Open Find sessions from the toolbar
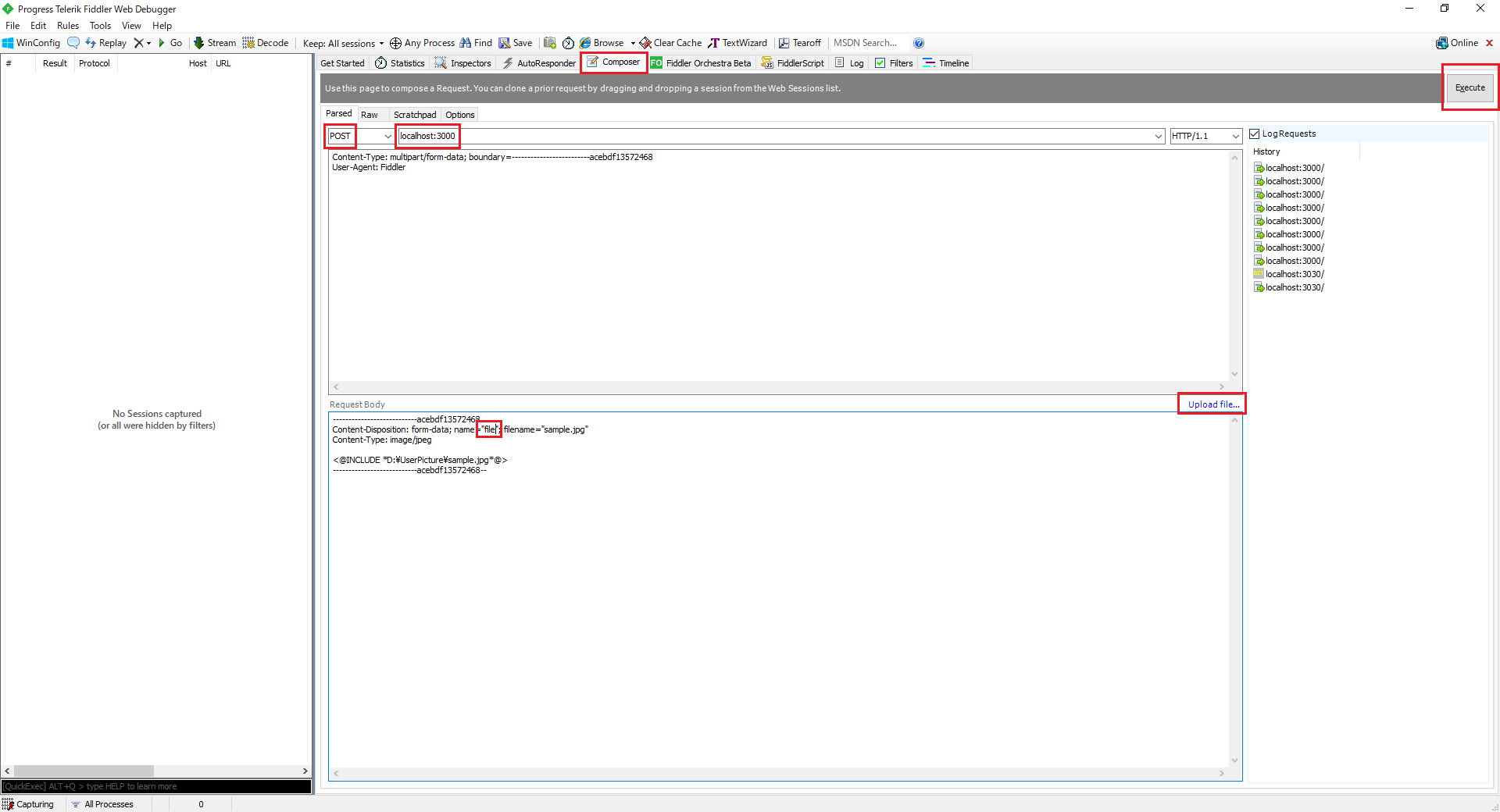This screenshot has width=1500, height=812. 476,43
